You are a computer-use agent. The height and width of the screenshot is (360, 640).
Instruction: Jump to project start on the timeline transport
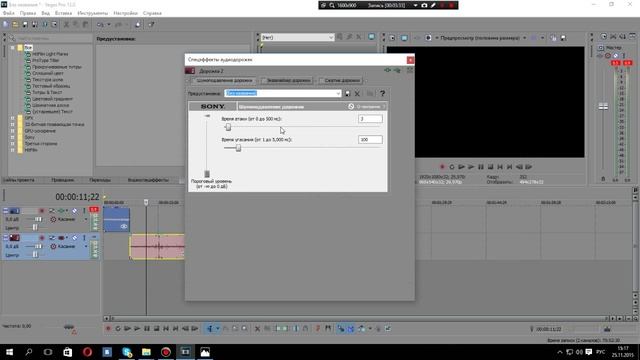point(166,329)
